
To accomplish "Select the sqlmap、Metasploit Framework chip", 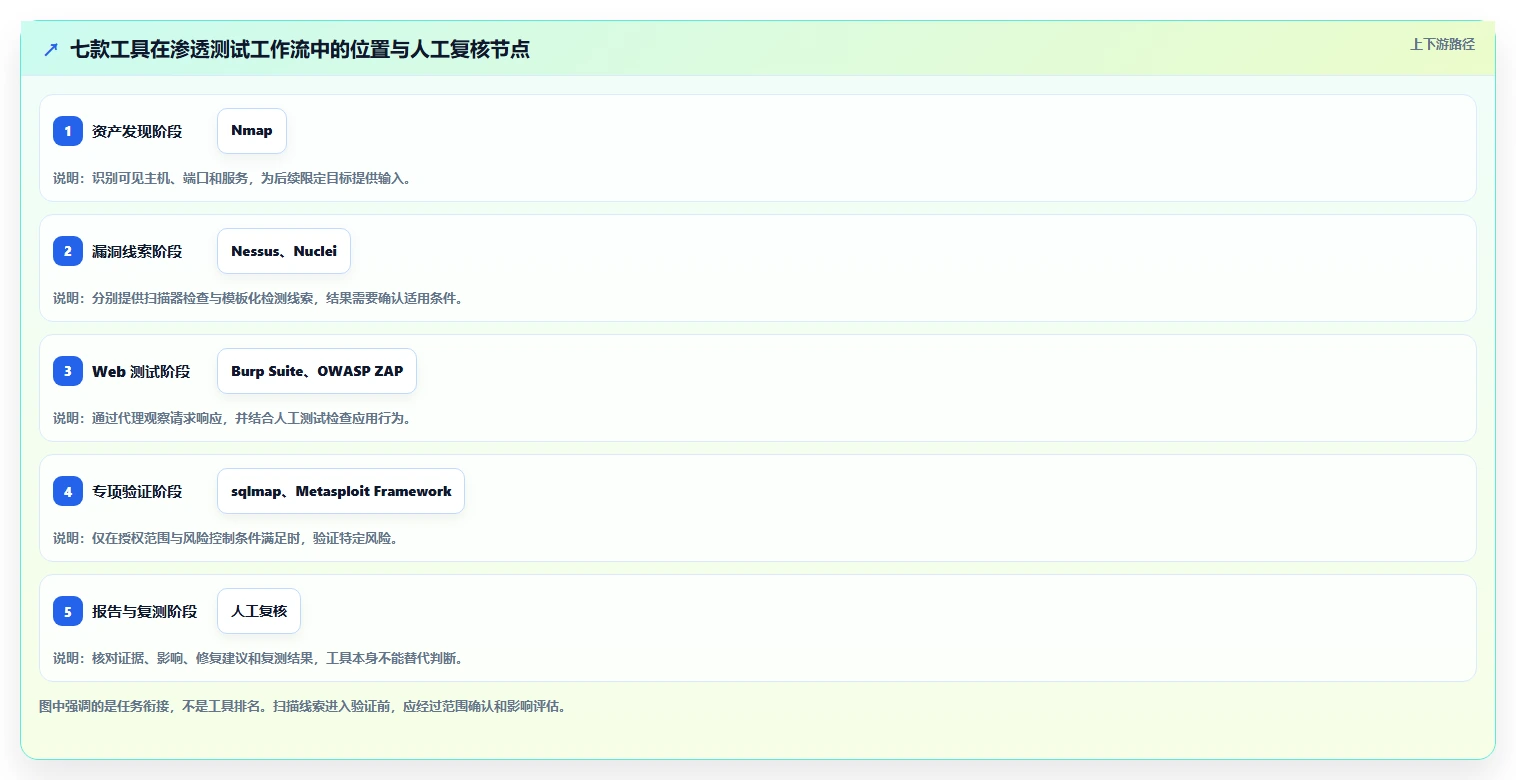I will [x=341, y=491].
